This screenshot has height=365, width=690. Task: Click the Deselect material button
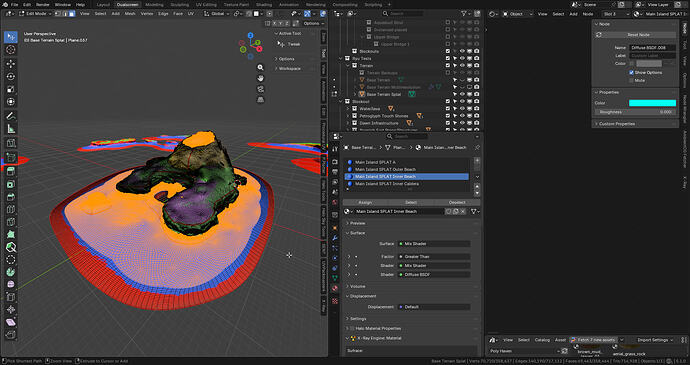tap(457, 202)
